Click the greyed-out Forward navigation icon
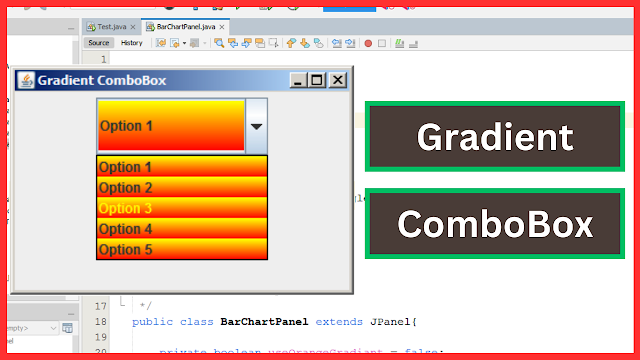640x360 pixels. tap(195, 43)
